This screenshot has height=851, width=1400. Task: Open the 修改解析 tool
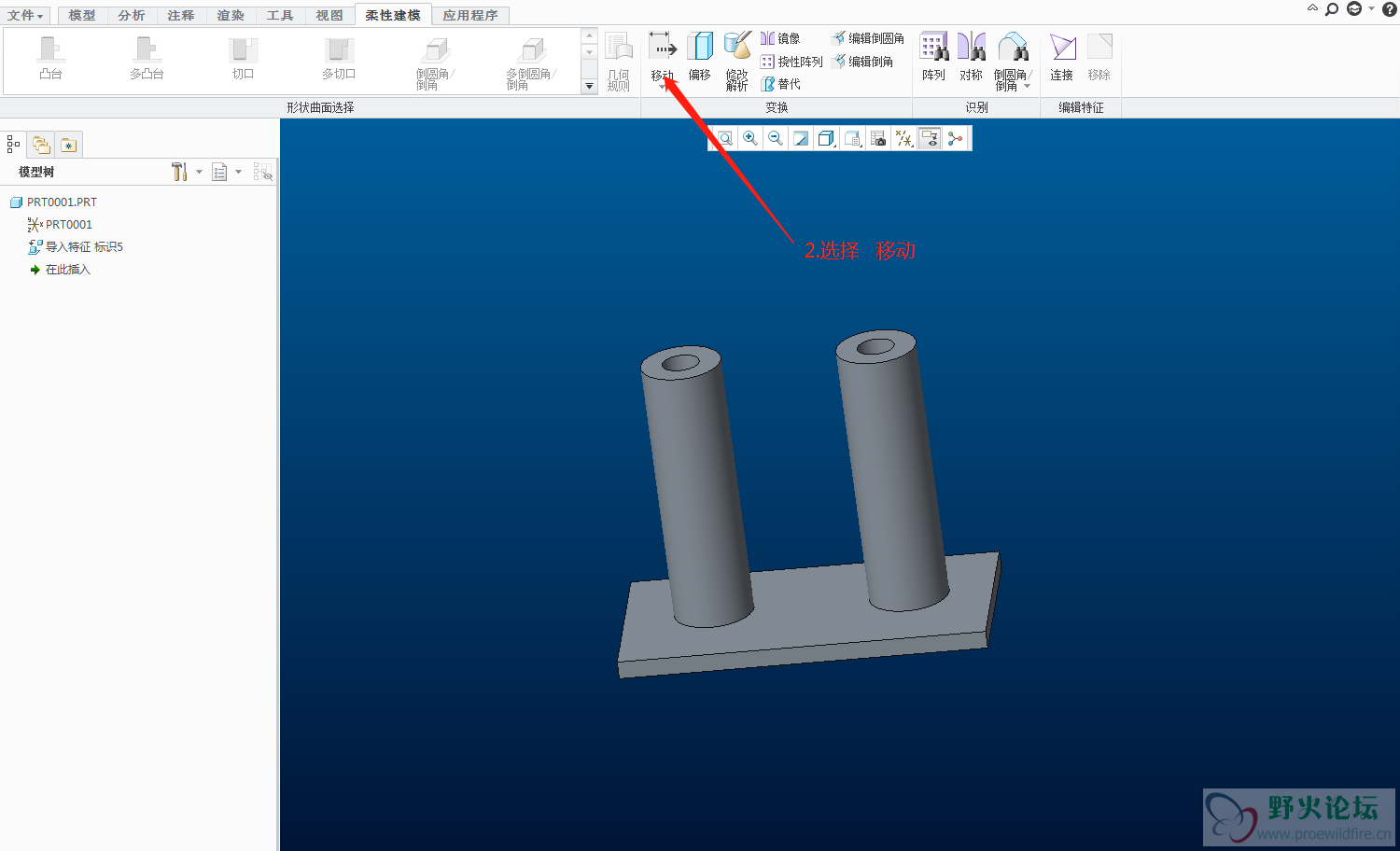(x=737, y=61)
